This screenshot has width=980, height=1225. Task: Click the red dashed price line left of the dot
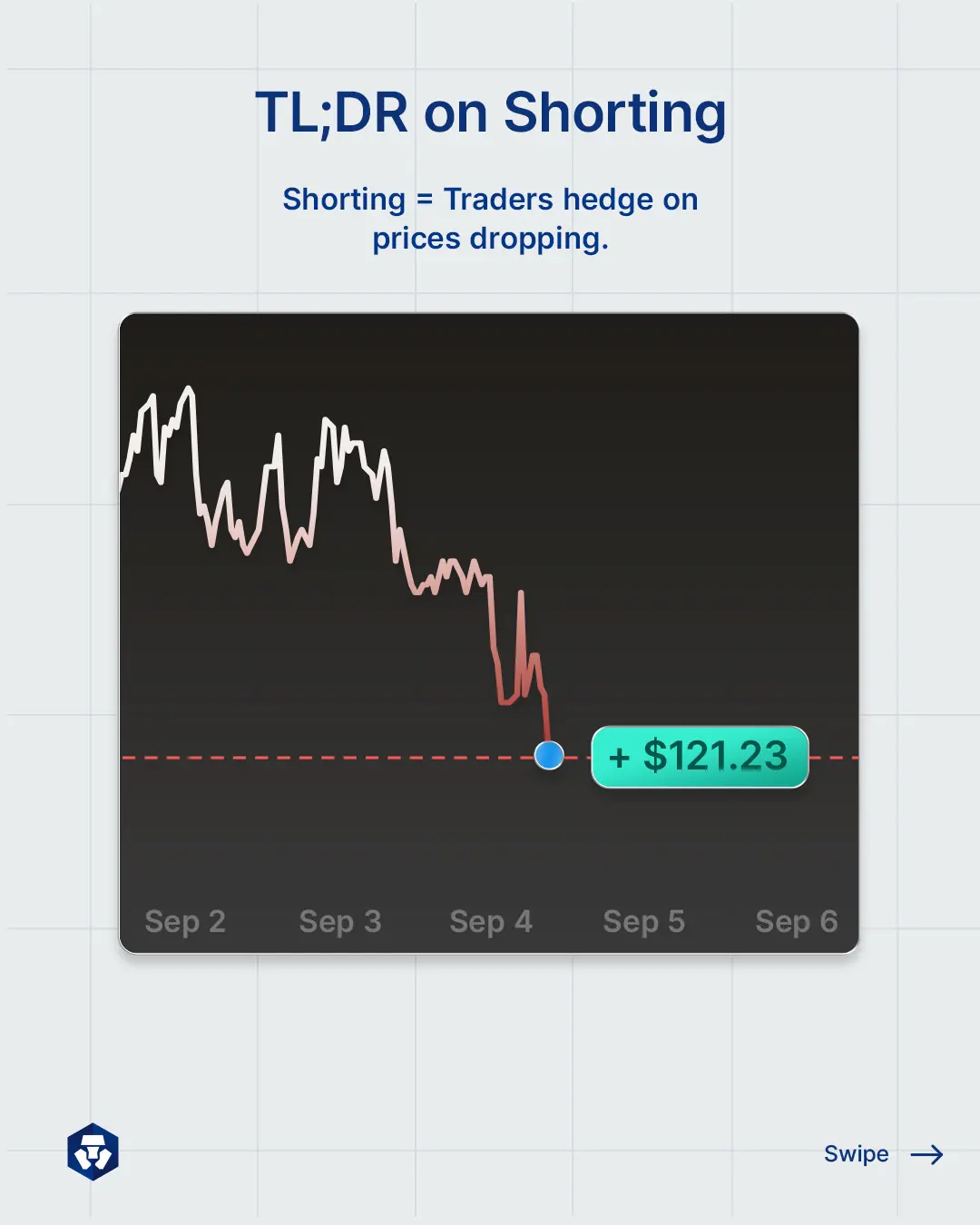click(327, 757)
